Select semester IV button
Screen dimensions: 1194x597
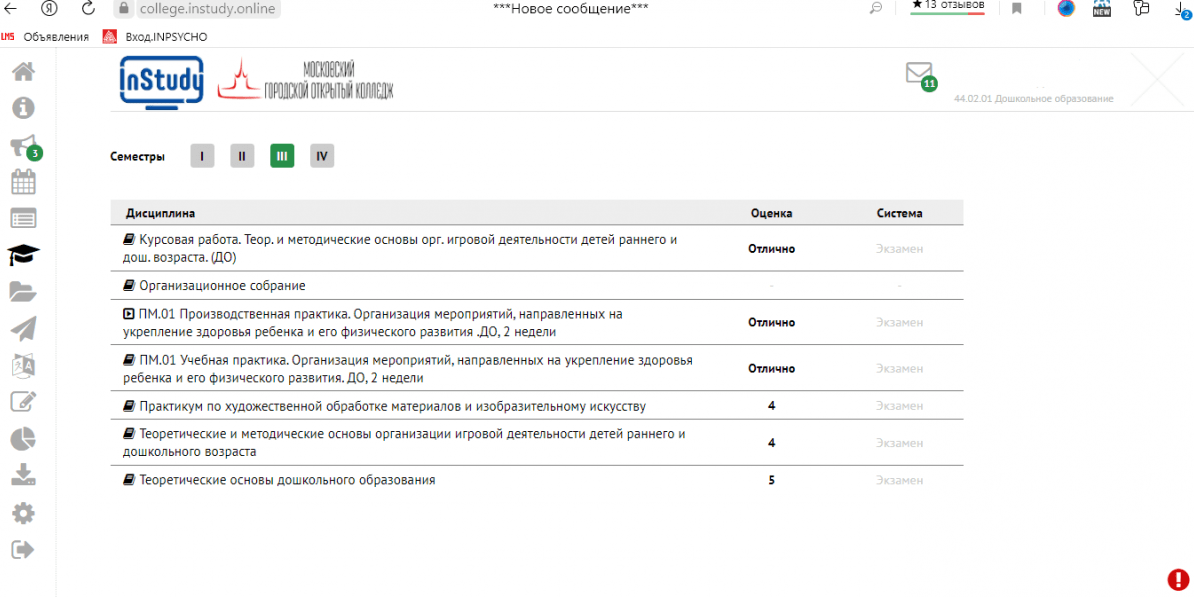(321, 156)
